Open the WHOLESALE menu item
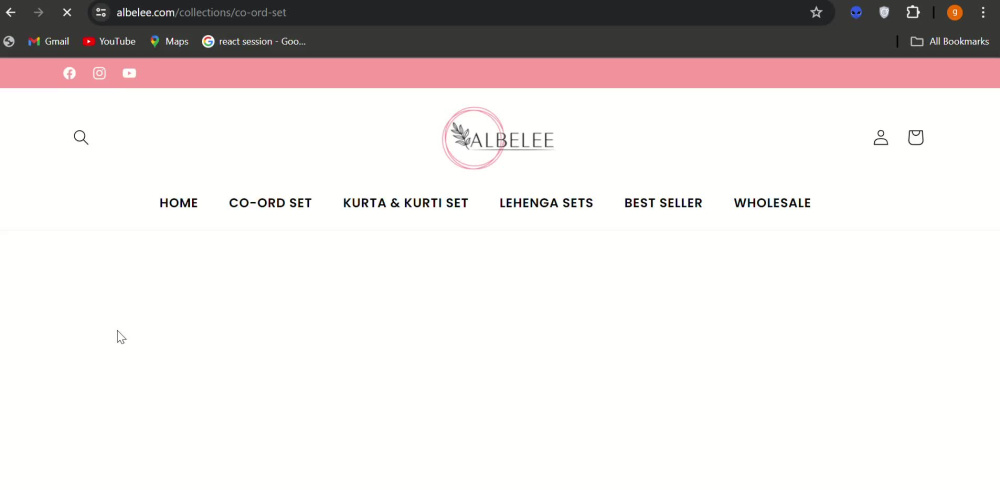This screenshot has width=1000, height=490. (772, 203)
